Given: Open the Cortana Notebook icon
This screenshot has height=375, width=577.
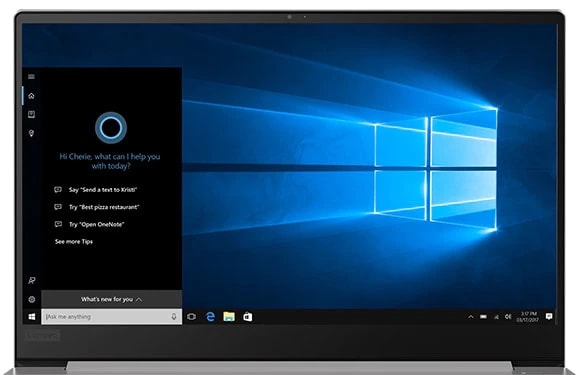Looking at the screenshot, I should point(31,114).
